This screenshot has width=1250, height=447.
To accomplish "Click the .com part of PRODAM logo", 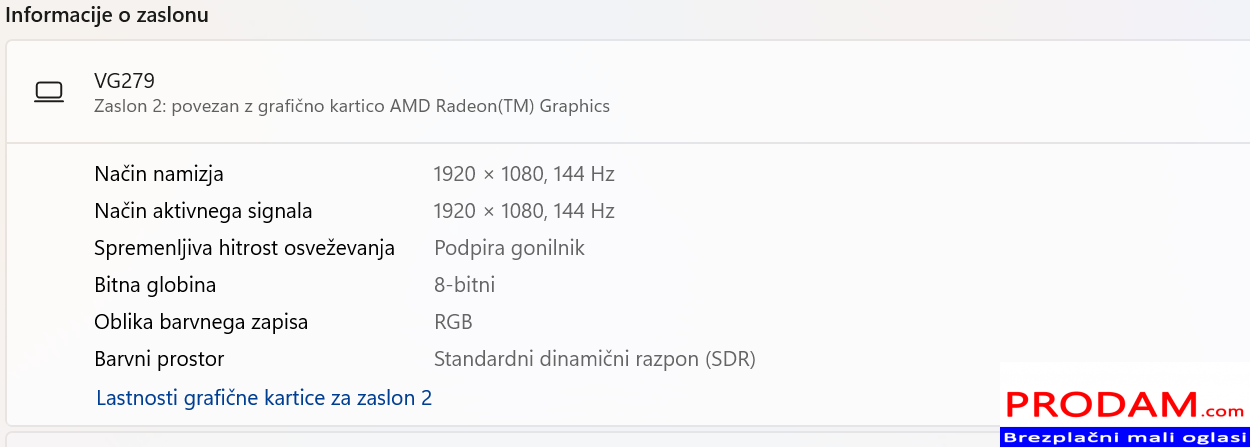I will (x=1223, y=410).
